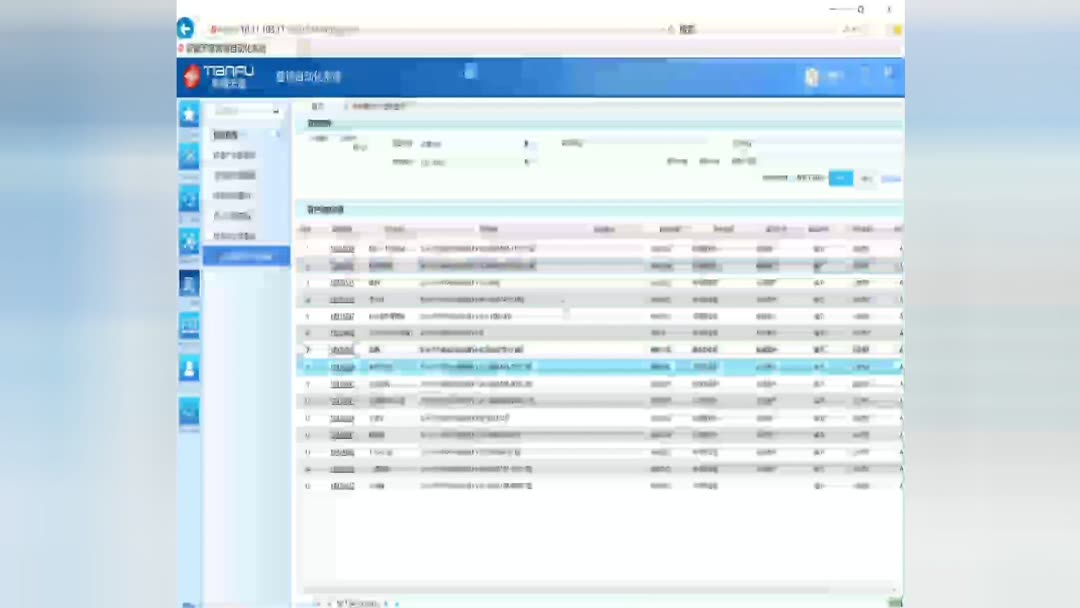The height and width of the screenshot is (608, 1080).
Task: Open the lower dropdown in the query form
Action: click(x=475, y=163)
